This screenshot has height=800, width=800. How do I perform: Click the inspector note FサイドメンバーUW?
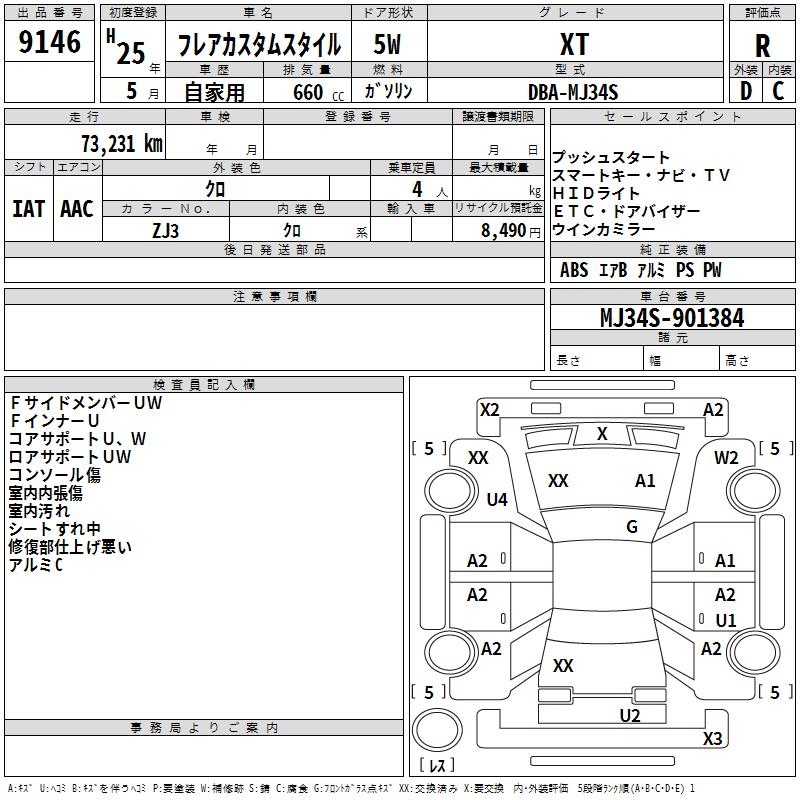85,403
